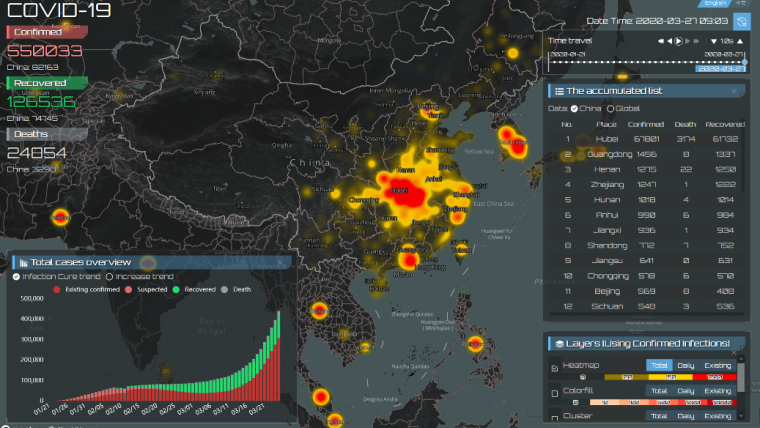Start Time travel playback with play icon

coord(679,41)
